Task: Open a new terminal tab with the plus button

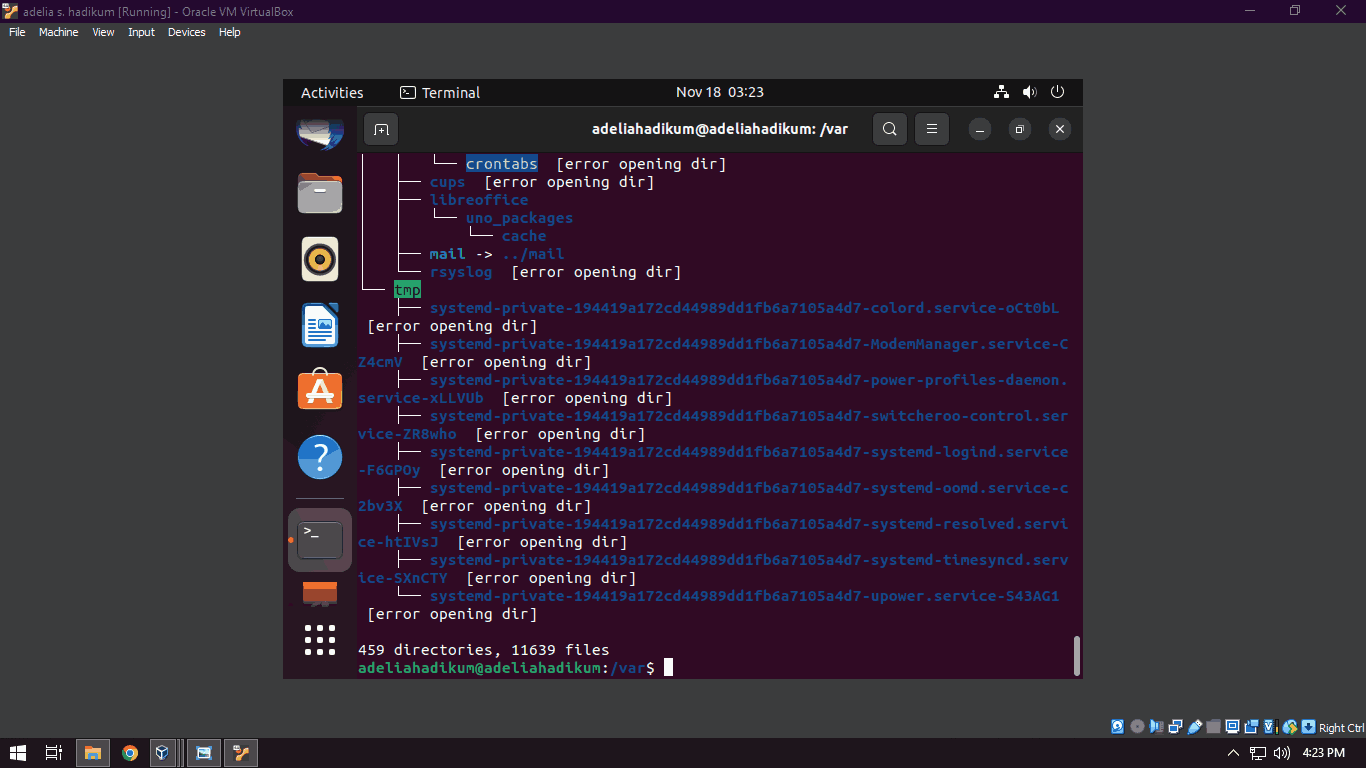Action: (x=381, y=129)
